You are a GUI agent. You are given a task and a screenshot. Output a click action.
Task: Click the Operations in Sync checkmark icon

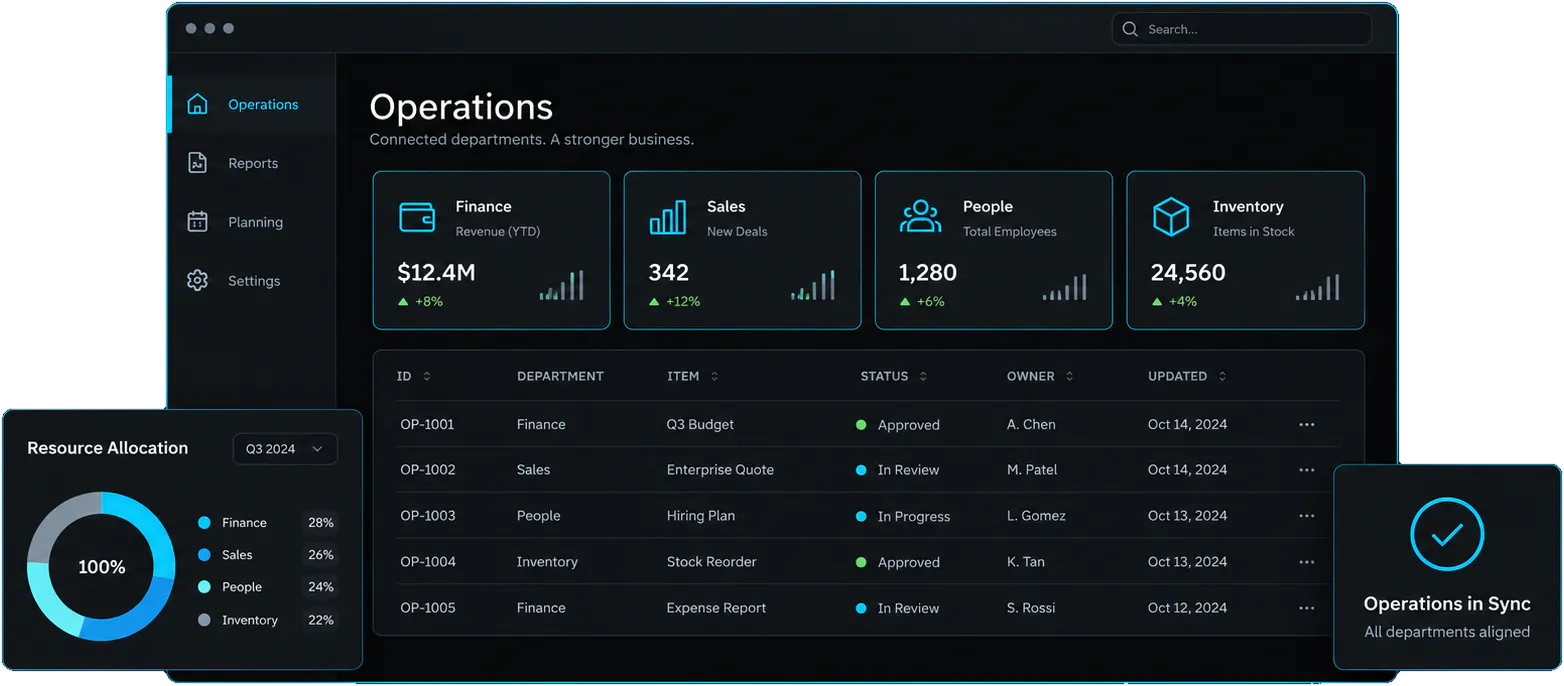[x=1447, y=535]
